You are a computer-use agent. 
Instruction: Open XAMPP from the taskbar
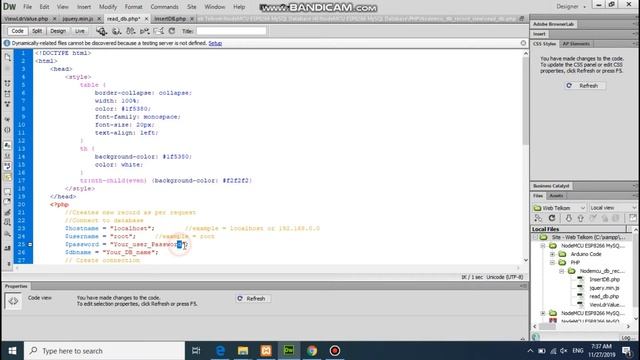tap(266, 351)
